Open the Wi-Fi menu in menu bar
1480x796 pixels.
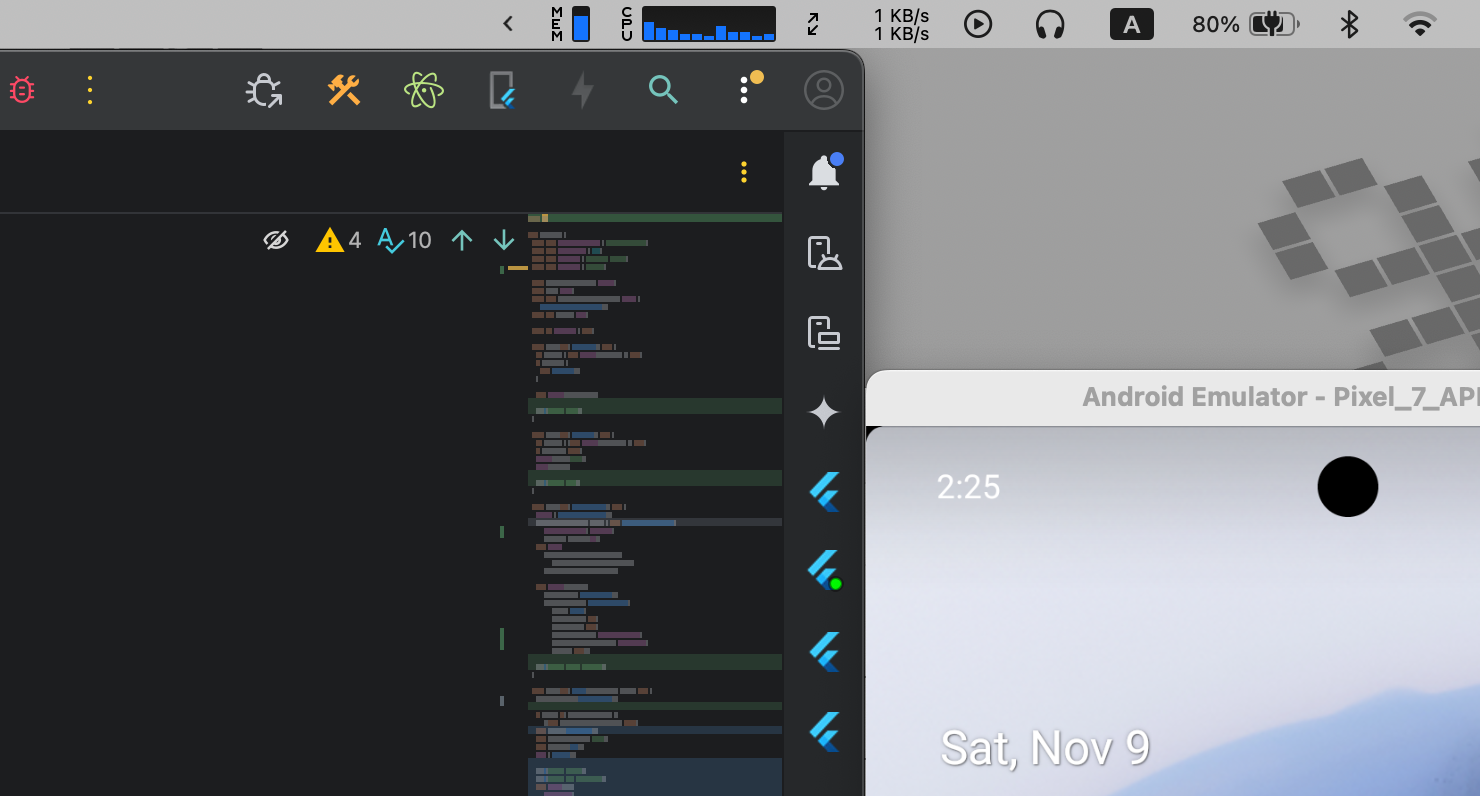tap(1420, 24)
